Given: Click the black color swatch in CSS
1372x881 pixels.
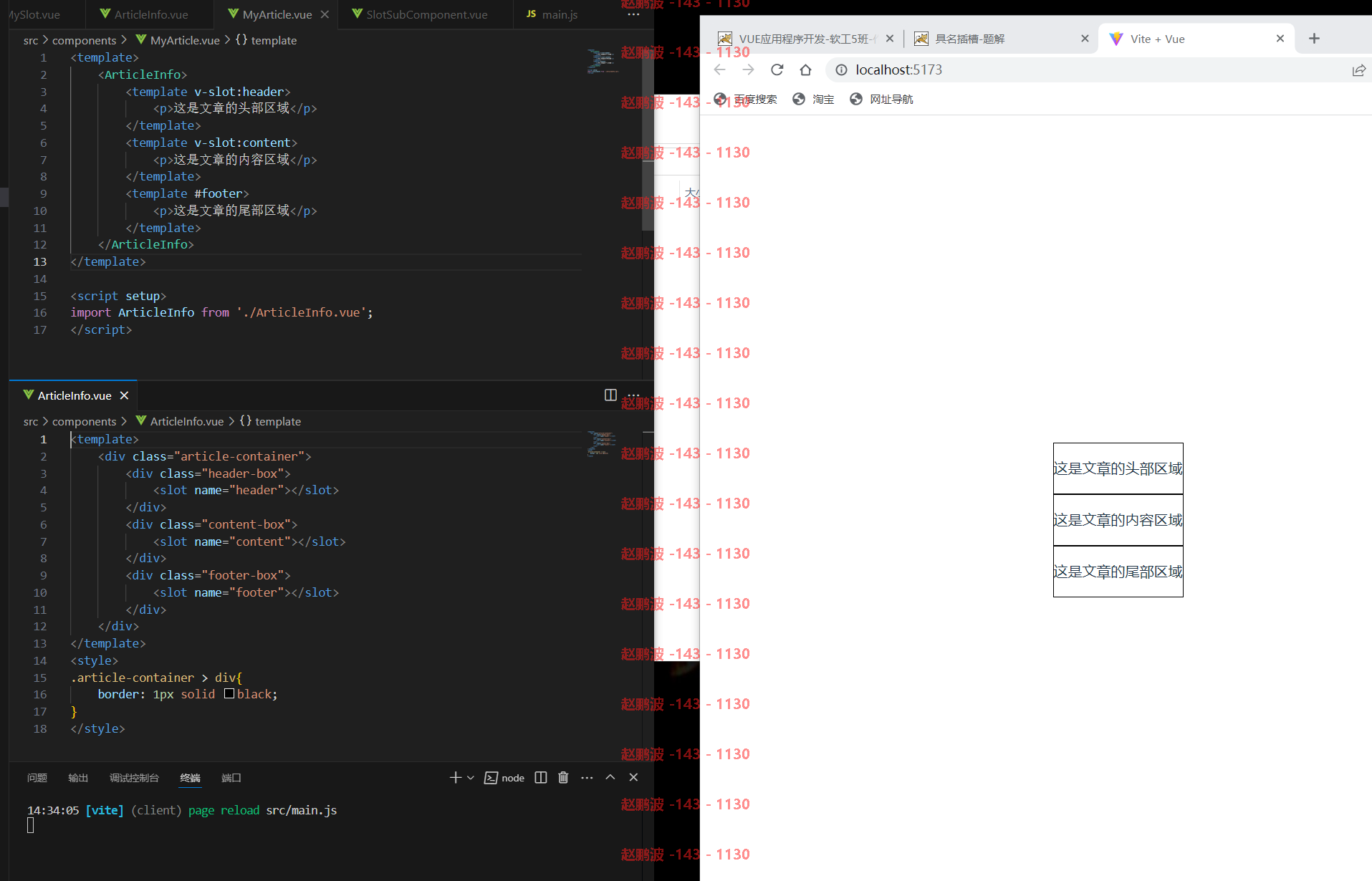Looking at the screenshot, I should point(229,693).
